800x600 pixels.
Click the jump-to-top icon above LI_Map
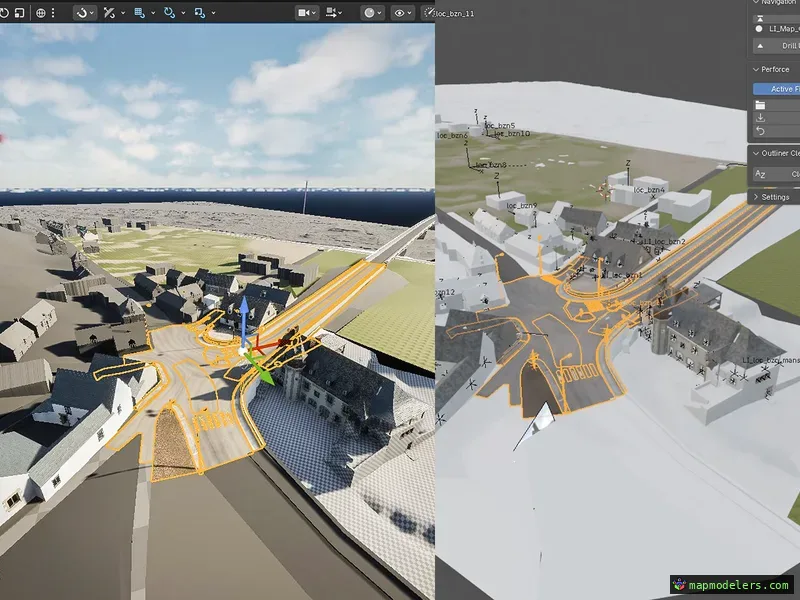pos(760,18)
